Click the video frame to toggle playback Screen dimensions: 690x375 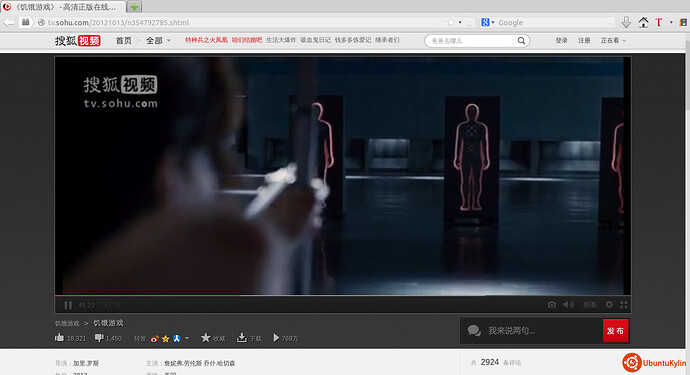click(x=343, y=175)
